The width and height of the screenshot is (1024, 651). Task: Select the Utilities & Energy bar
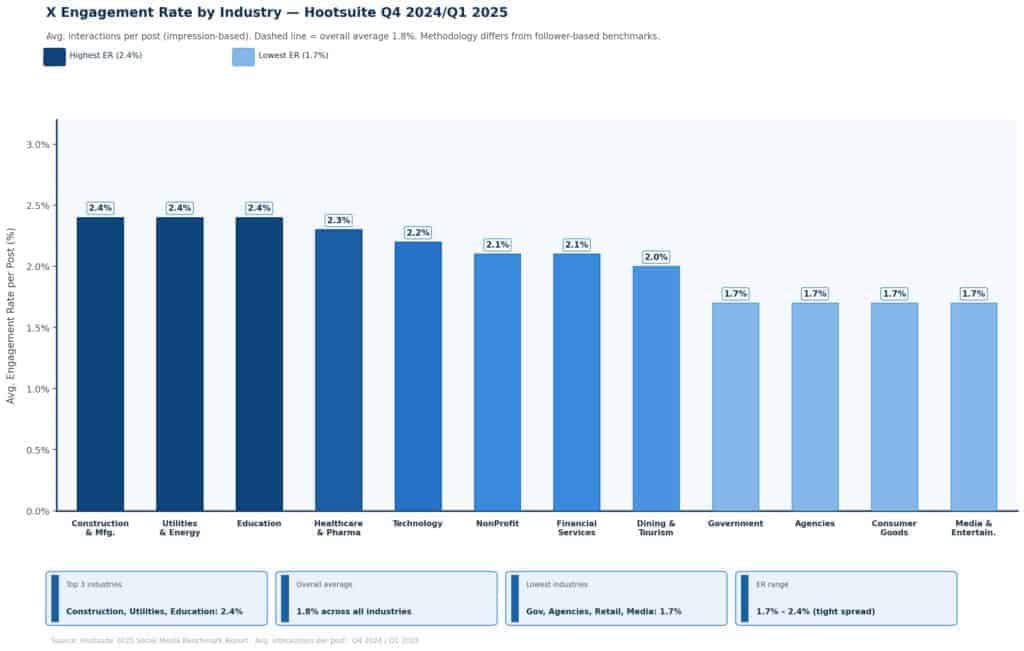pos(179,364)
